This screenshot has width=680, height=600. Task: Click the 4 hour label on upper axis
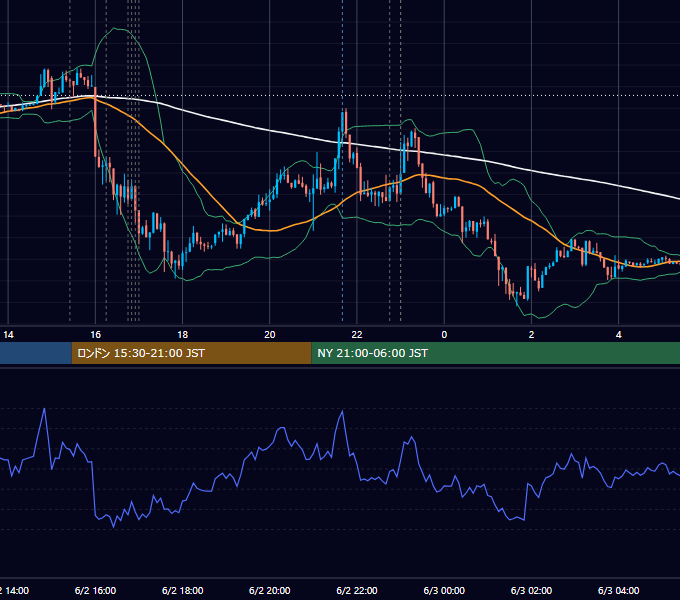[x=618, y=335]
